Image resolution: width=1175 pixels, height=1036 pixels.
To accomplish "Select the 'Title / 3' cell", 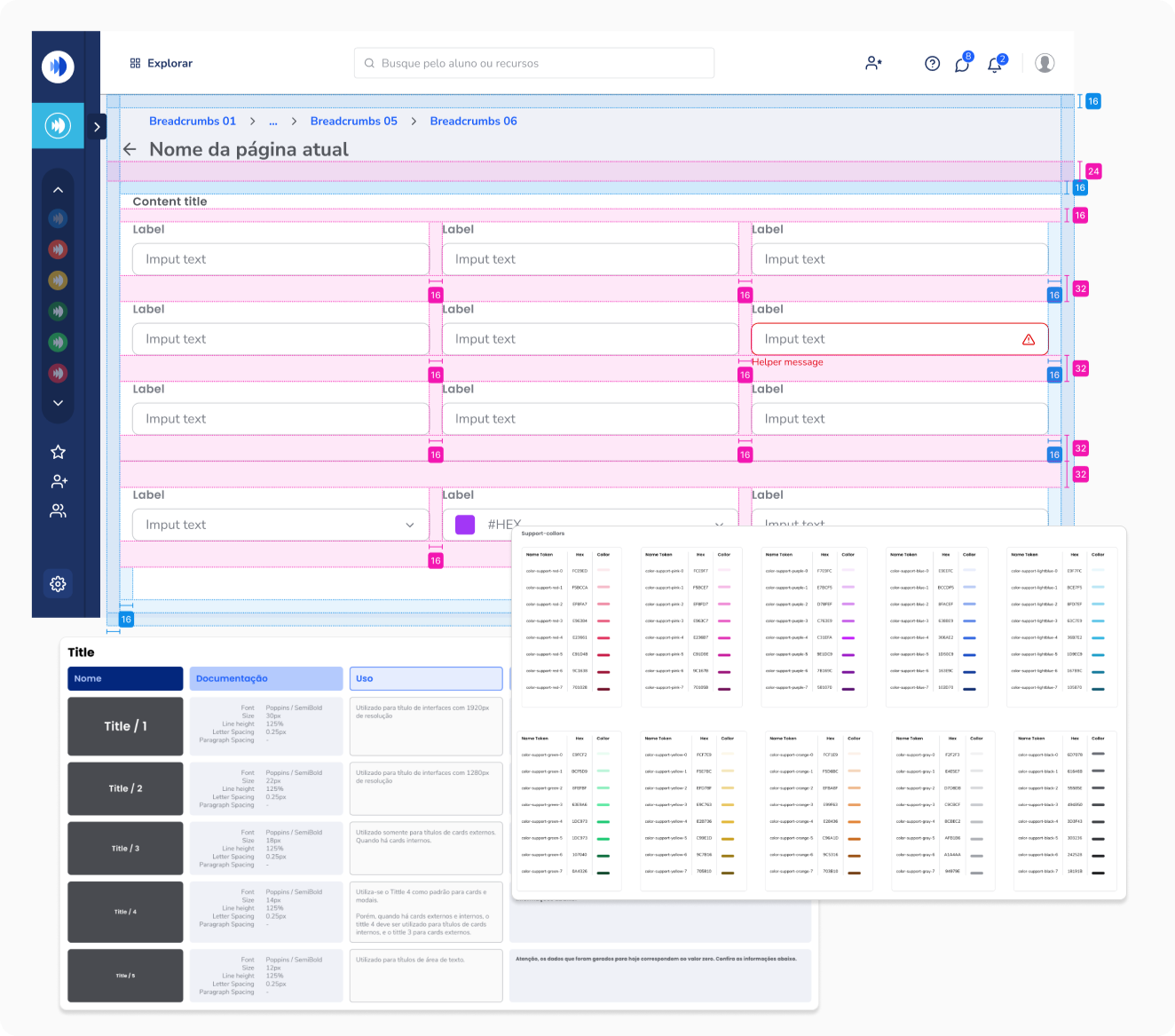I will (x=125, y=849).
